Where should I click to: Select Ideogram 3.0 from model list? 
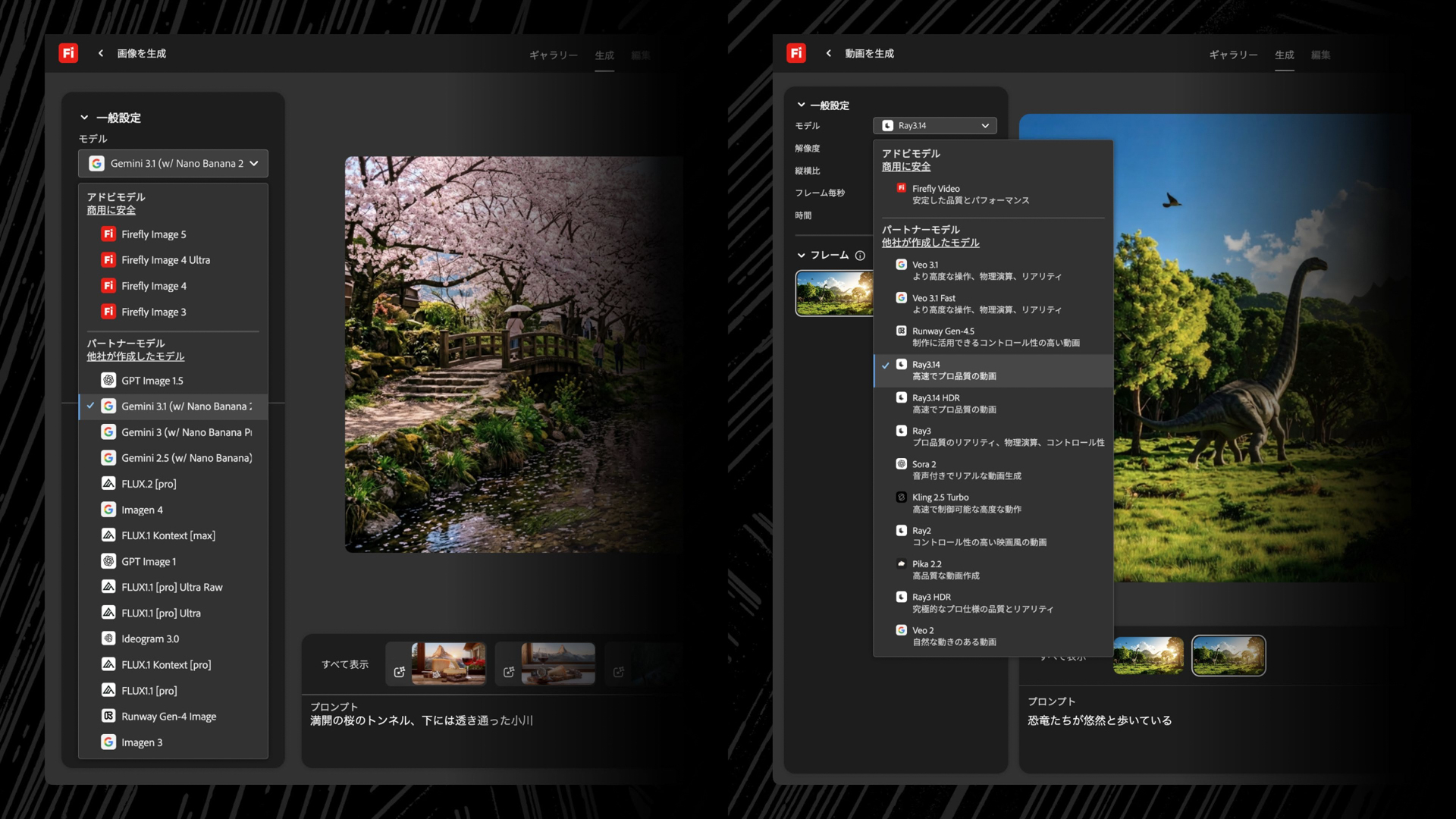tap(150, 639)
